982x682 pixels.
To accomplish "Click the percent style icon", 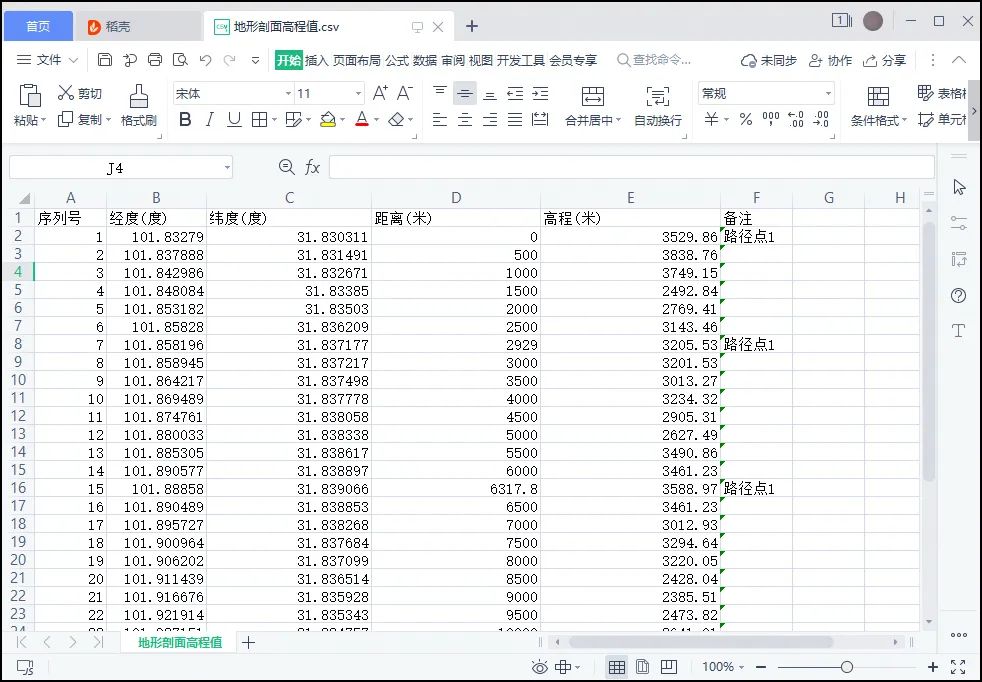I will (x=745, y=119).
